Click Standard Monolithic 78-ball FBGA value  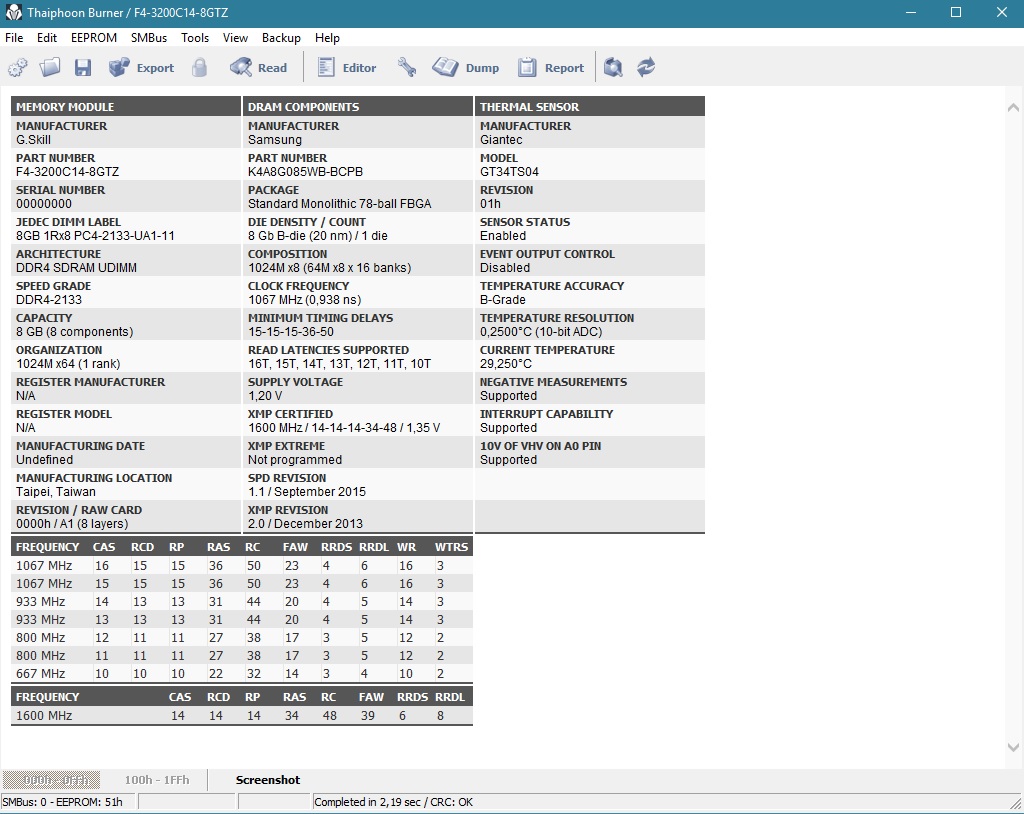340,204
